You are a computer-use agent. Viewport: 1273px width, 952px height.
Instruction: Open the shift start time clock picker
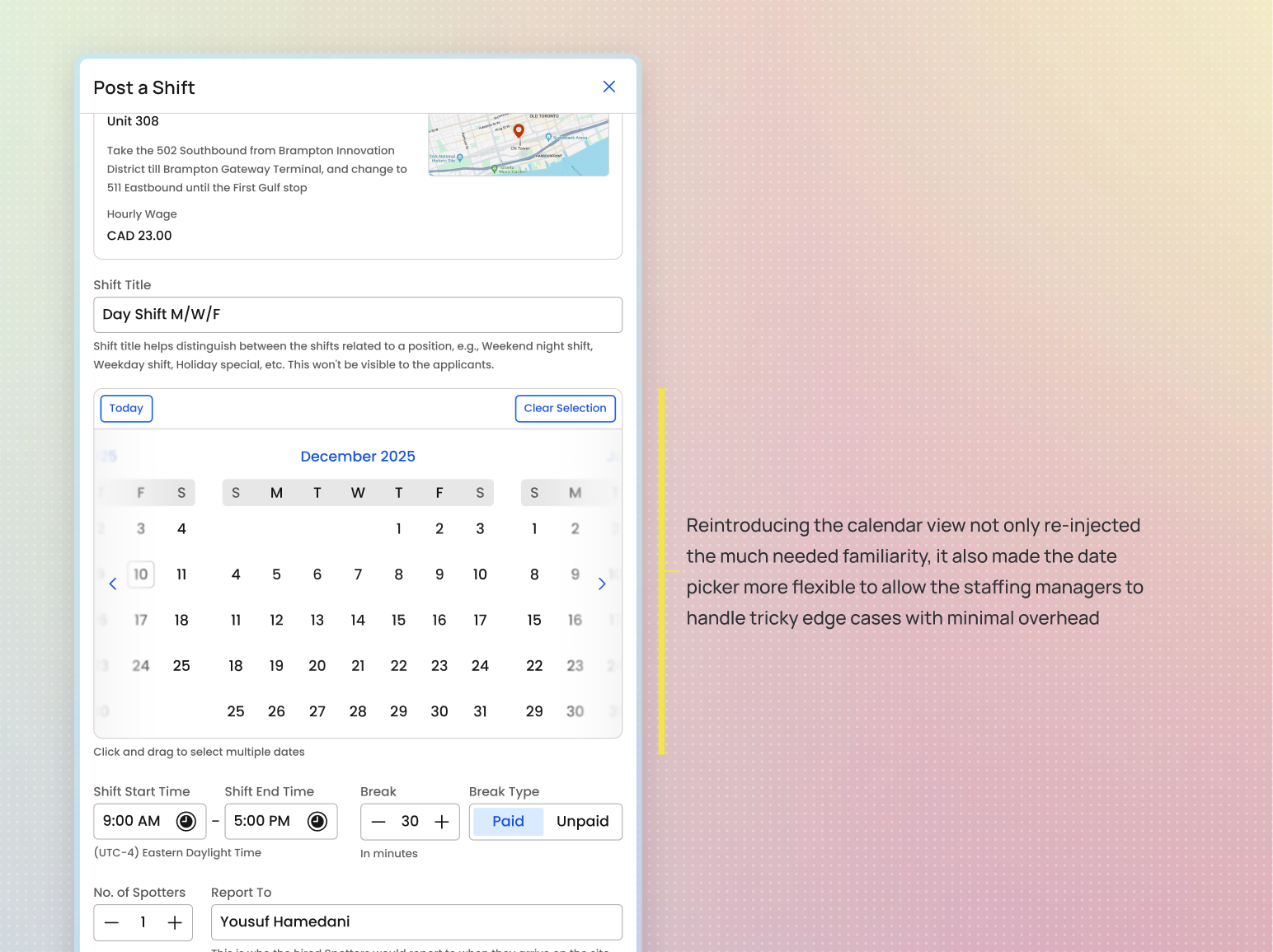pyautogui.click(x=186, y=821)
